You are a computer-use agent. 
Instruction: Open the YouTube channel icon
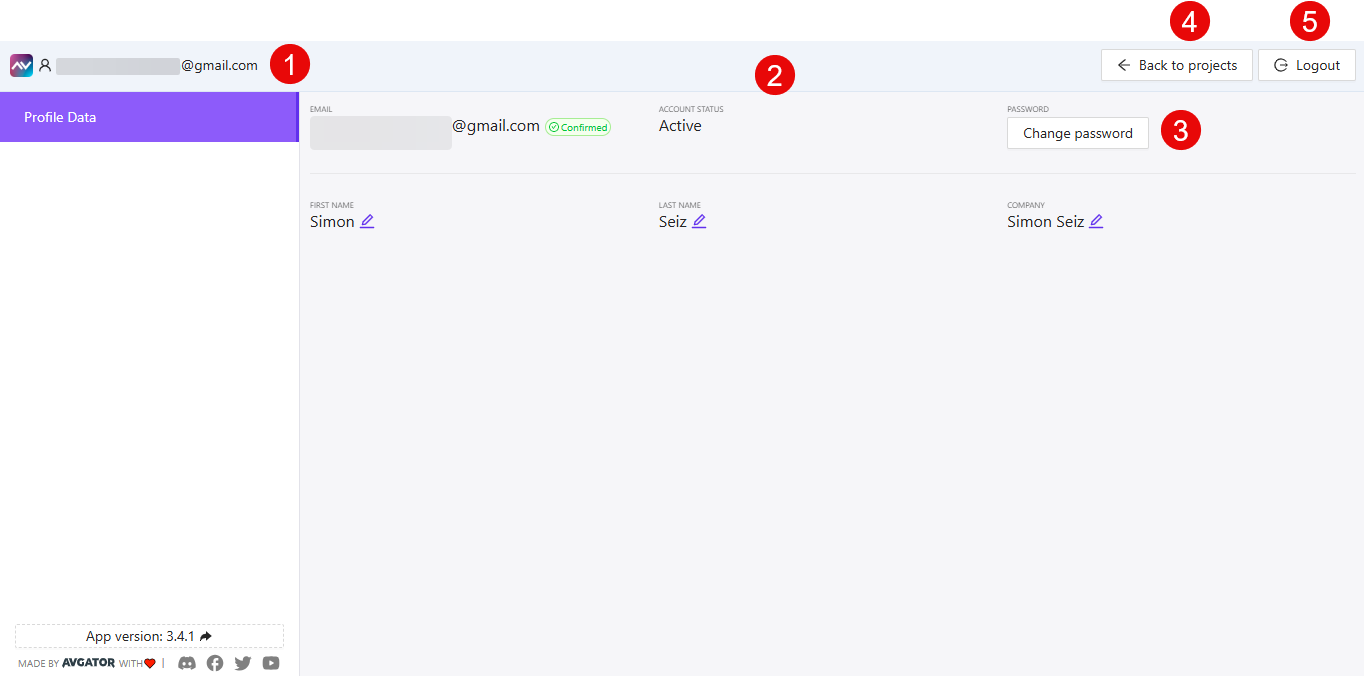pos(271,662)
